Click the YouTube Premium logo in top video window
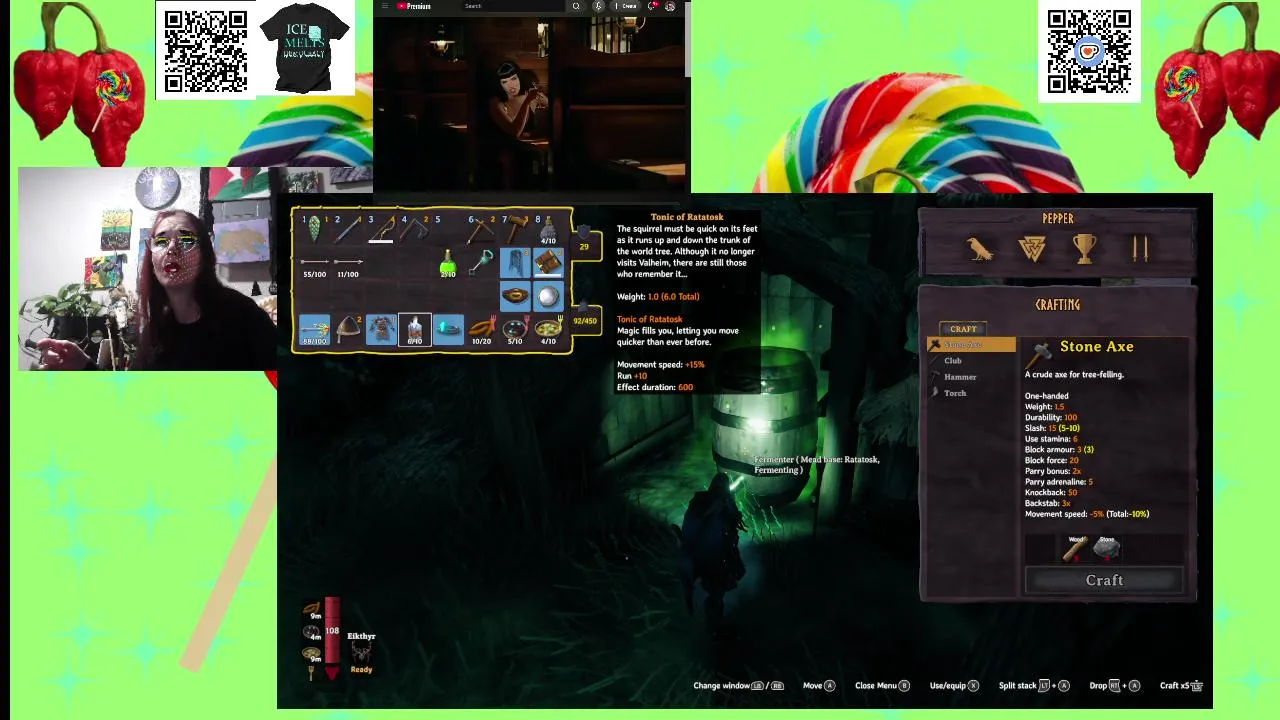Image resolution: width=1280 pixels, height=720 pixels. pos(413,6)
